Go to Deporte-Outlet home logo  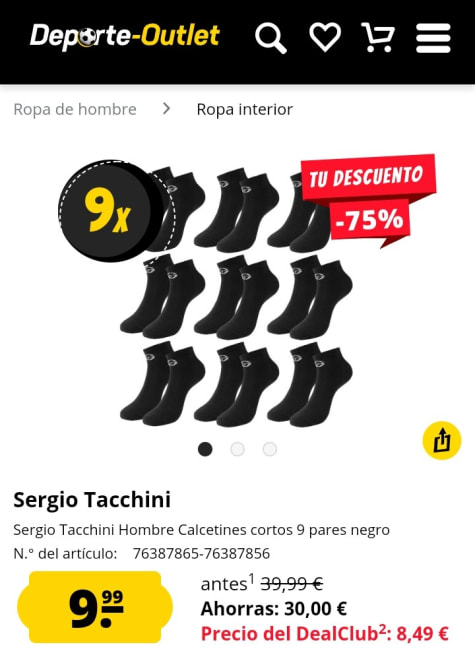coord(125,36)
